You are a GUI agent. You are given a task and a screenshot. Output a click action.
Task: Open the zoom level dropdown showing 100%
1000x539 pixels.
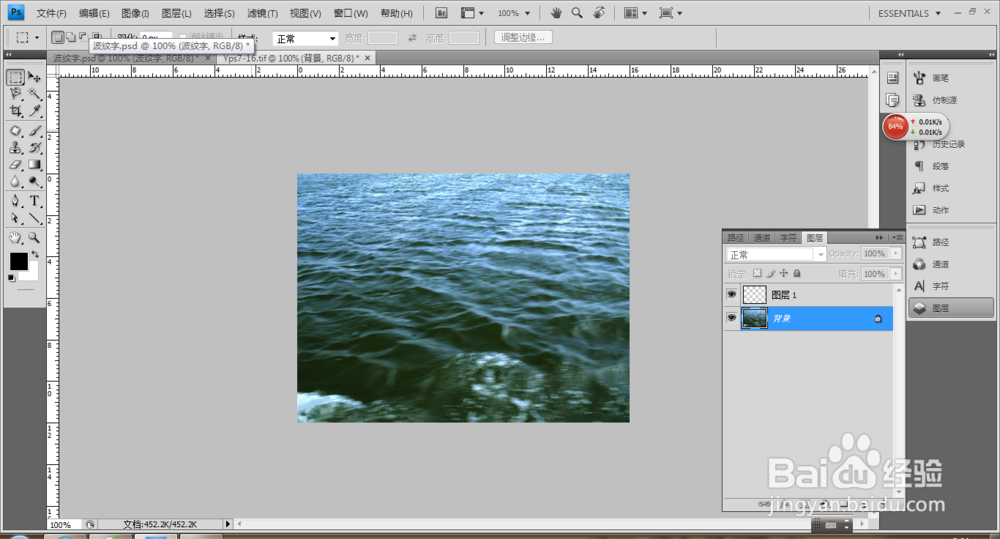pos(514,13)
